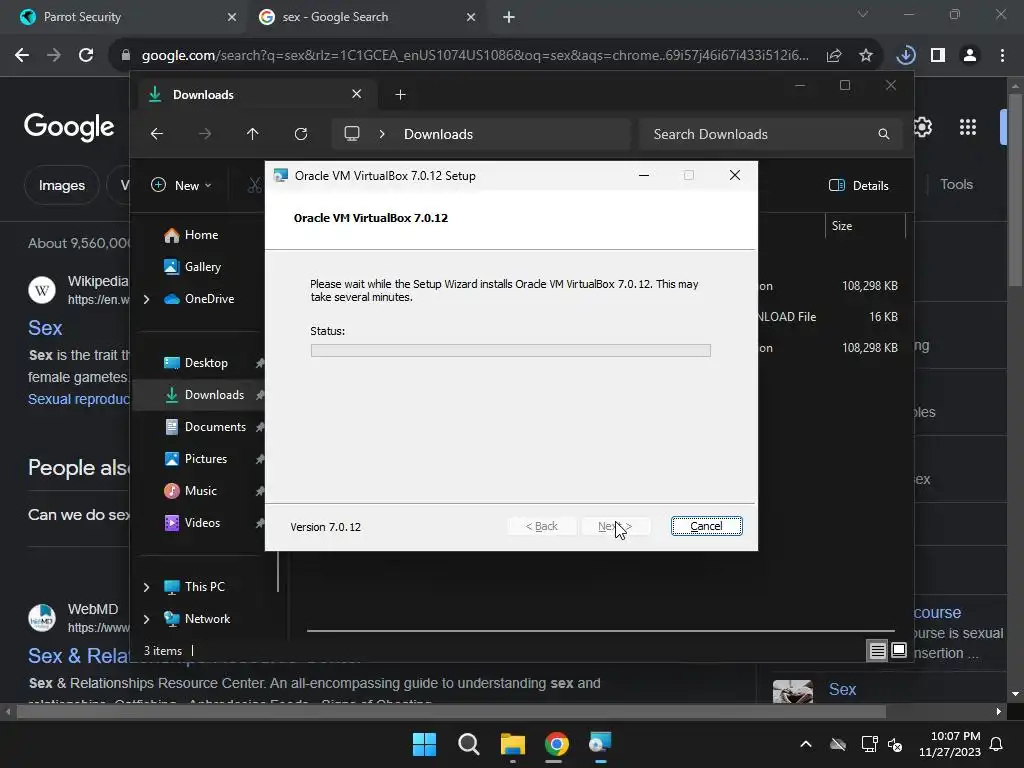Open Windows Start menu
1024x768 pixels.
[x=424, y=744]
